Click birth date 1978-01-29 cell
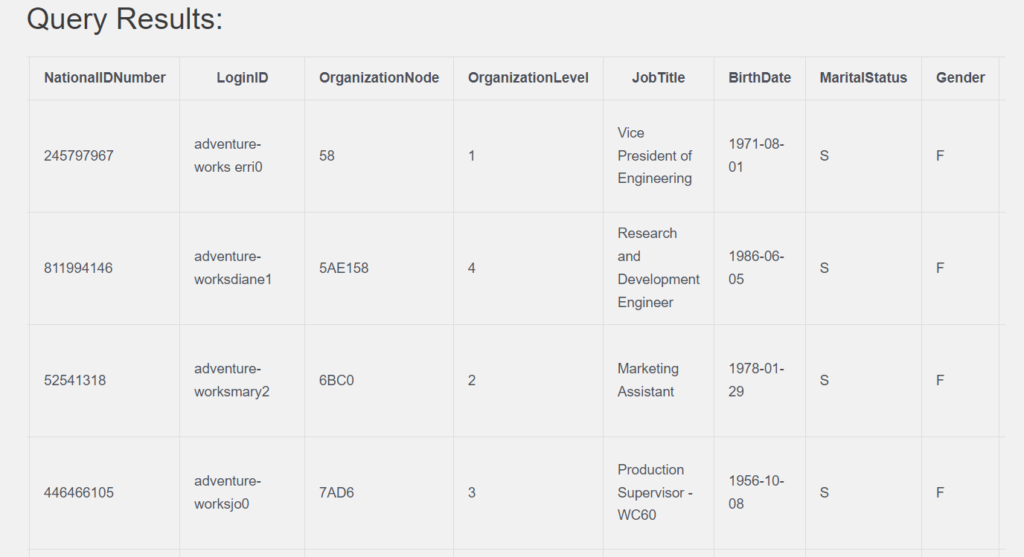This screenshot has height=557, width=1024. click(x=756, y=380)
